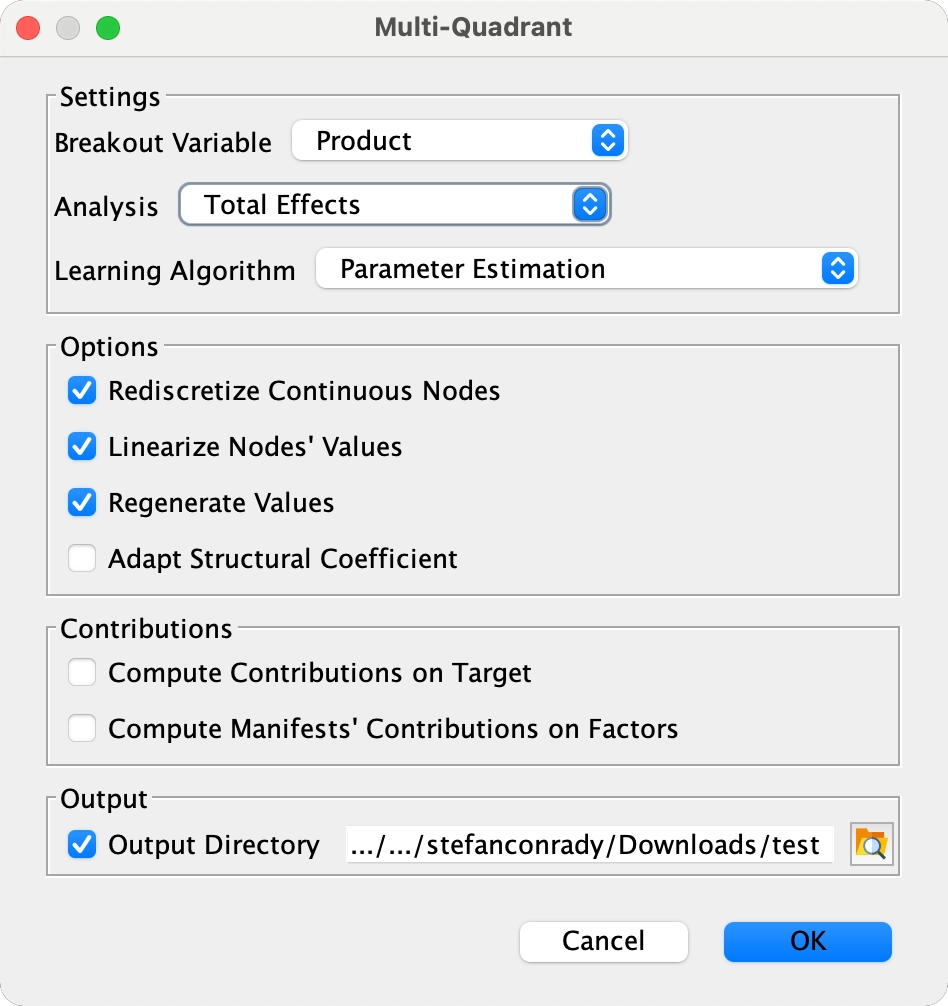
Task: Click the Learning Algorithm dropdown arrow
Action: click(x=838, y=270)
